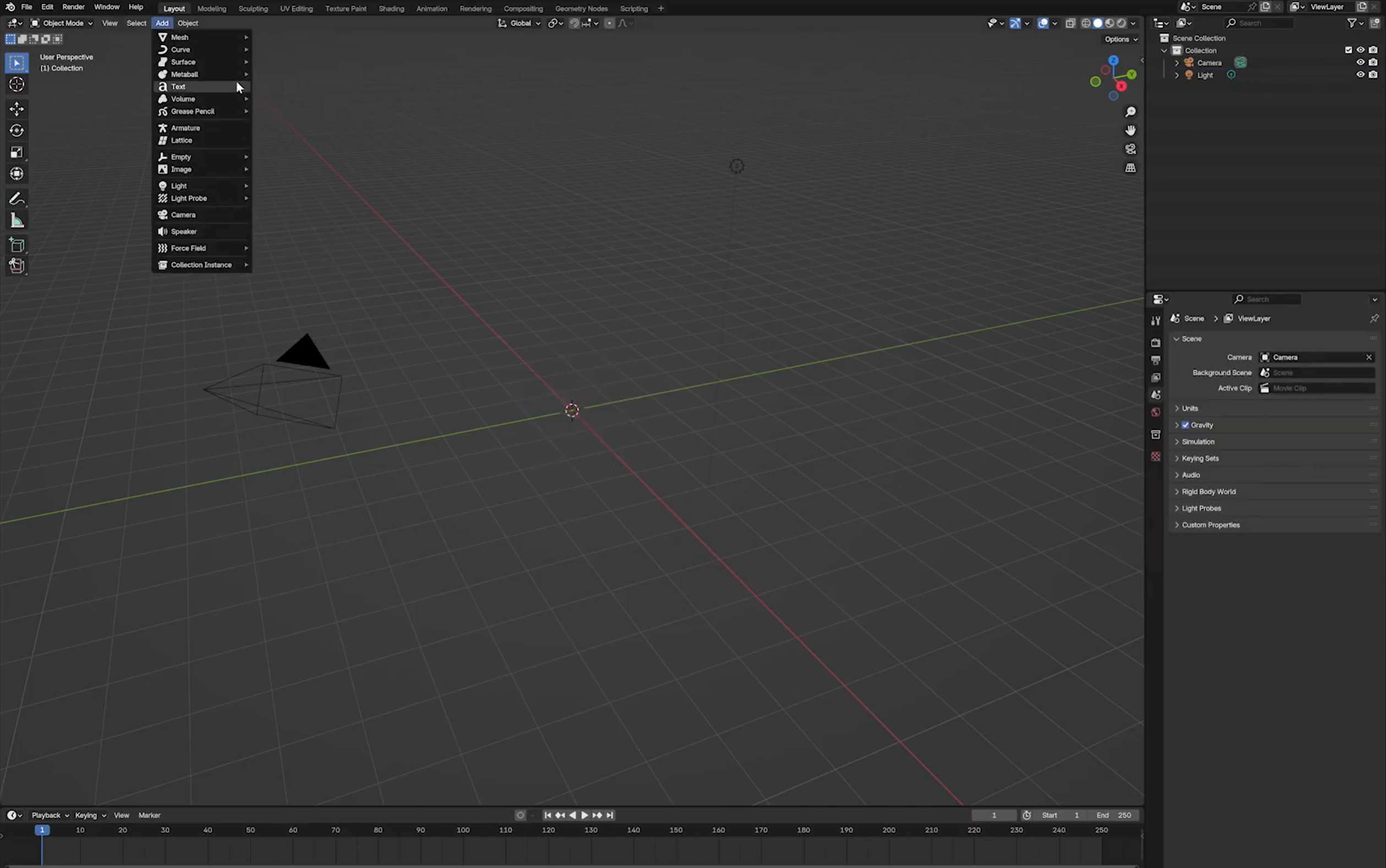Select the Annotate tool
1386x868 pixels.
pos(16,199)
